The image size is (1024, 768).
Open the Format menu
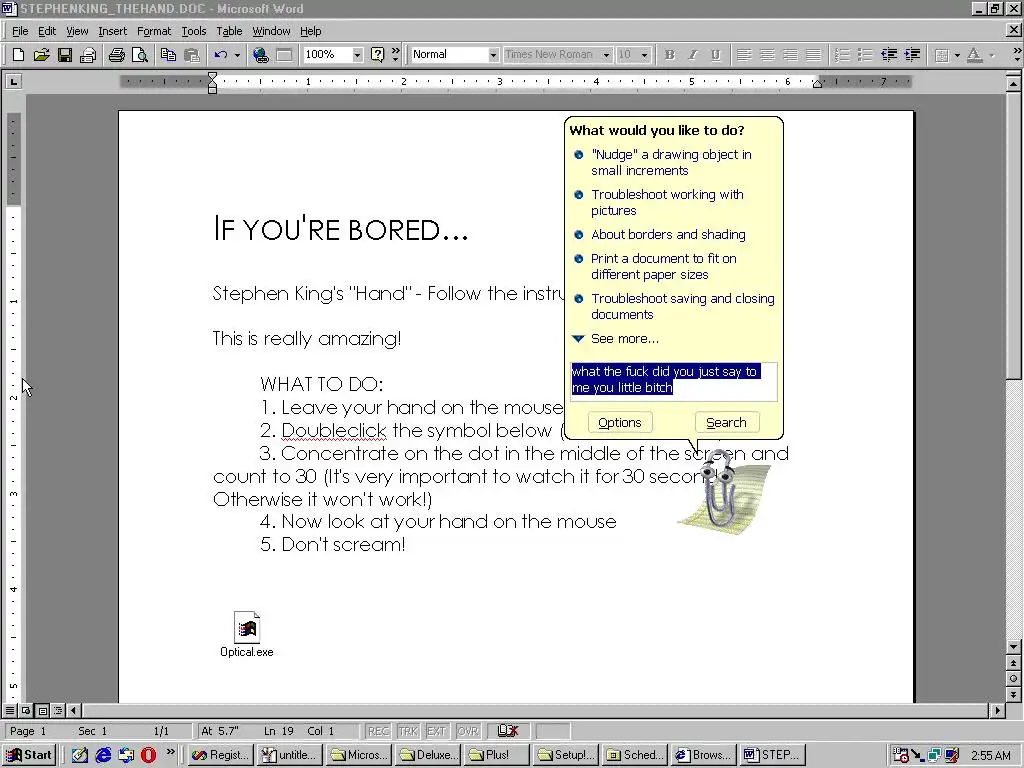[153, 31]
